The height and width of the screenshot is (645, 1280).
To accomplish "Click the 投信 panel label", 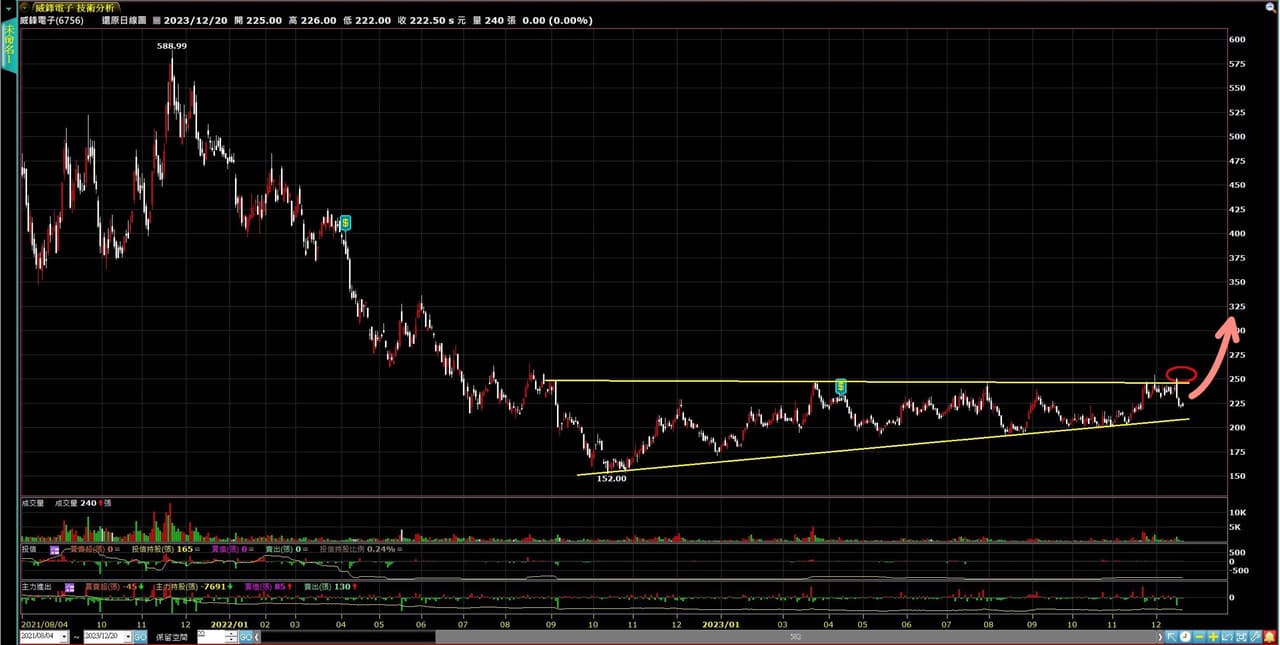I will (30, 549).
